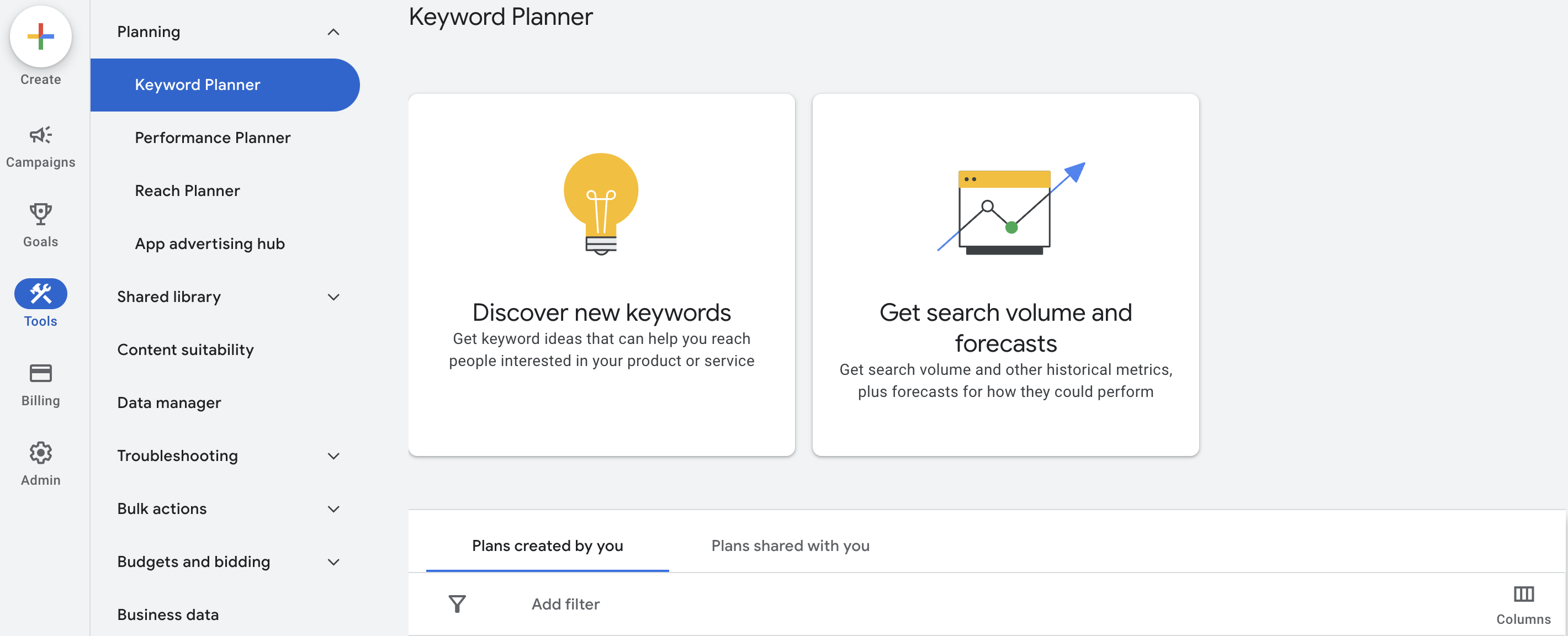Open Campaigns via megaphone icon
Viewport: 1568px width, 636px height.
41,135
